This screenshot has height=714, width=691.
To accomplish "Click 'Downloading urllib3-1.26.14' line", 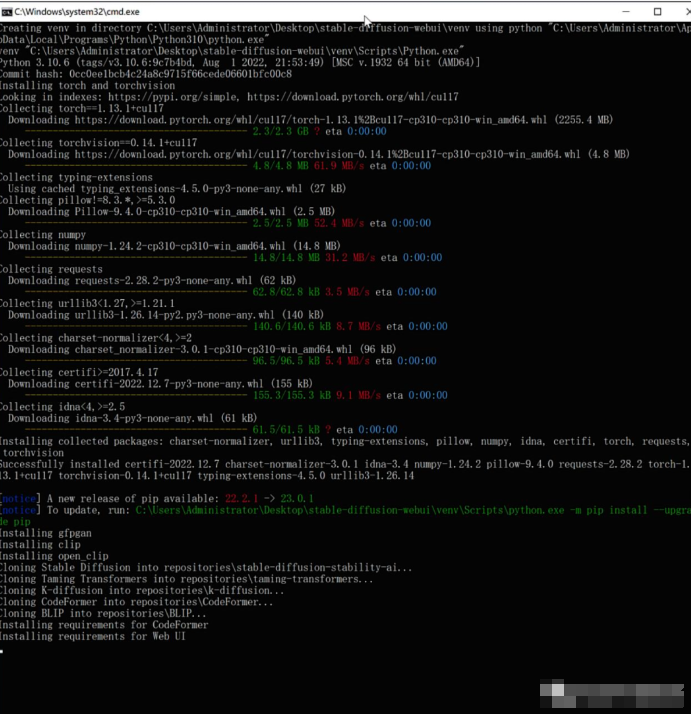I will point(166,315).
